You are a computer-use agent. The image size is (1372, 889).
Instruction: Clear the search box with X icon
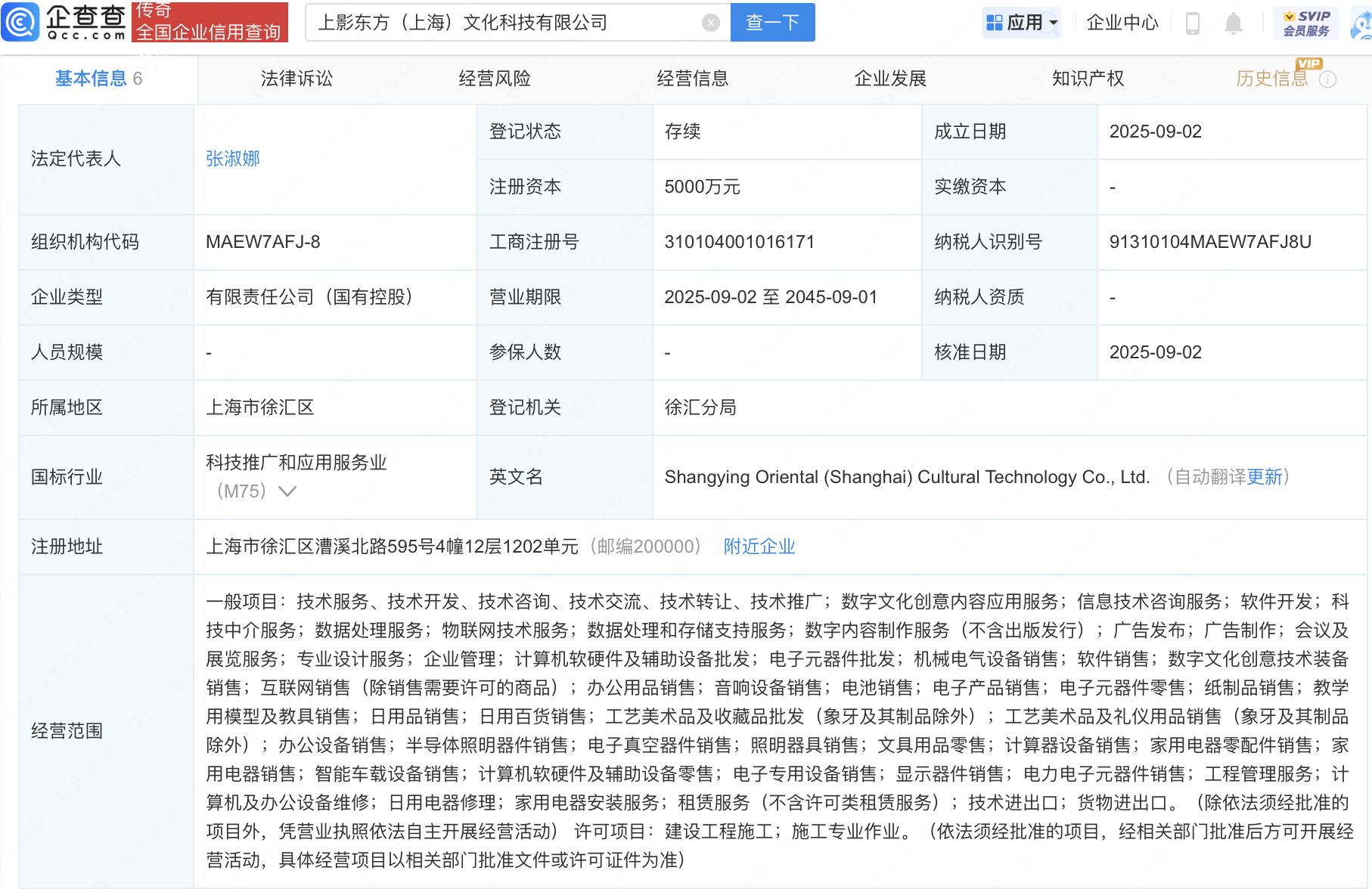(710, 23)
